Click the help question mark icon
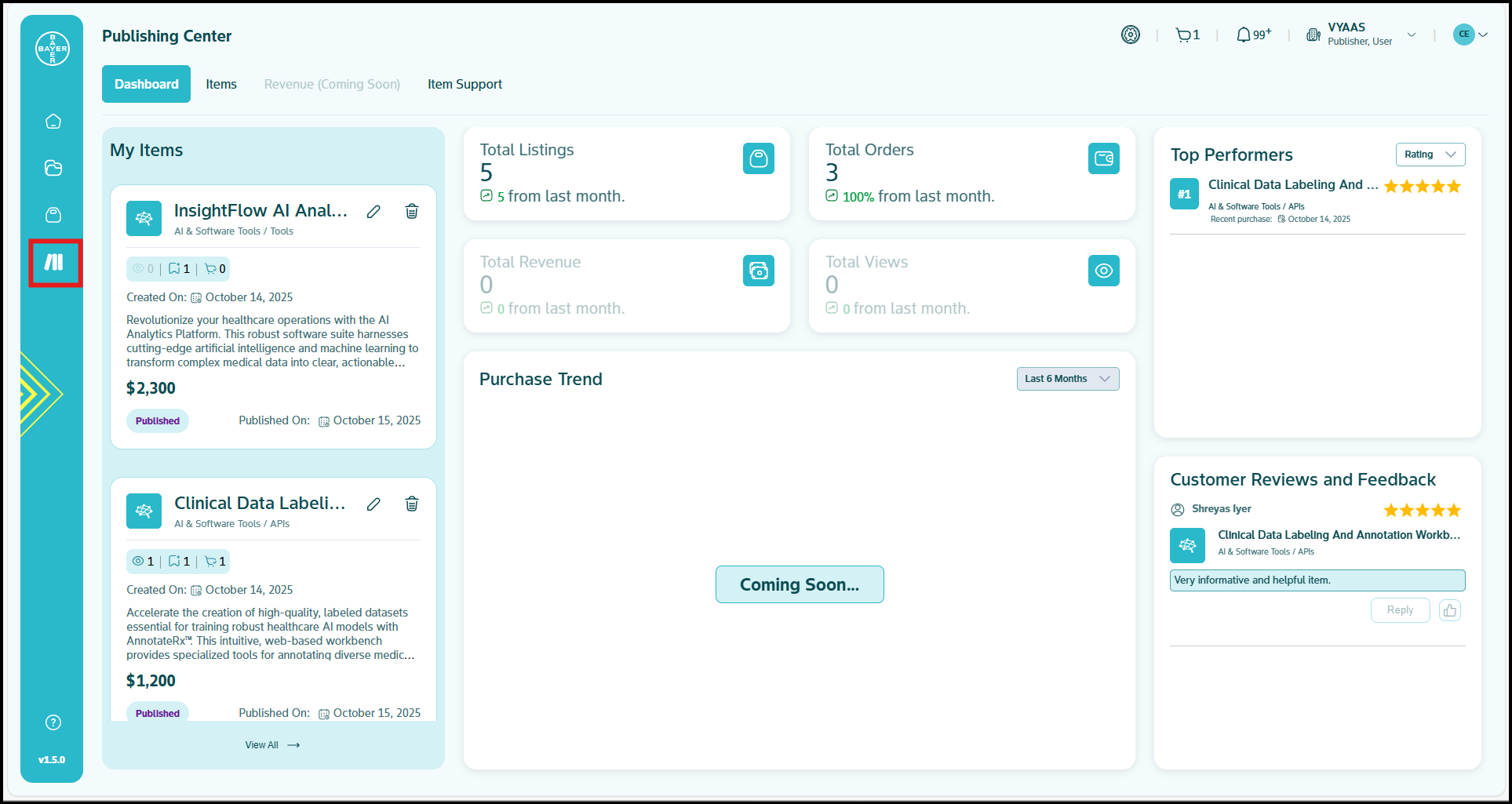 (x=53, y=722)
